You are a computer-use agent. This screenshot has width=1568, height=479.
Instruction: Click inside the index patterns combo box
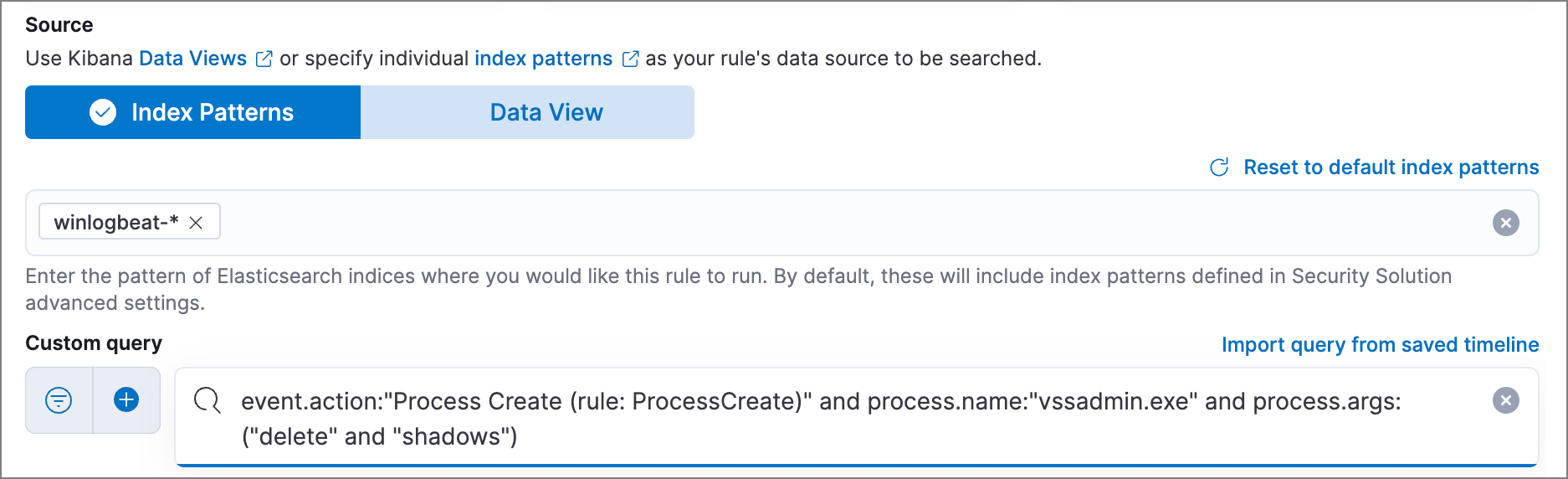coord(837,223)
